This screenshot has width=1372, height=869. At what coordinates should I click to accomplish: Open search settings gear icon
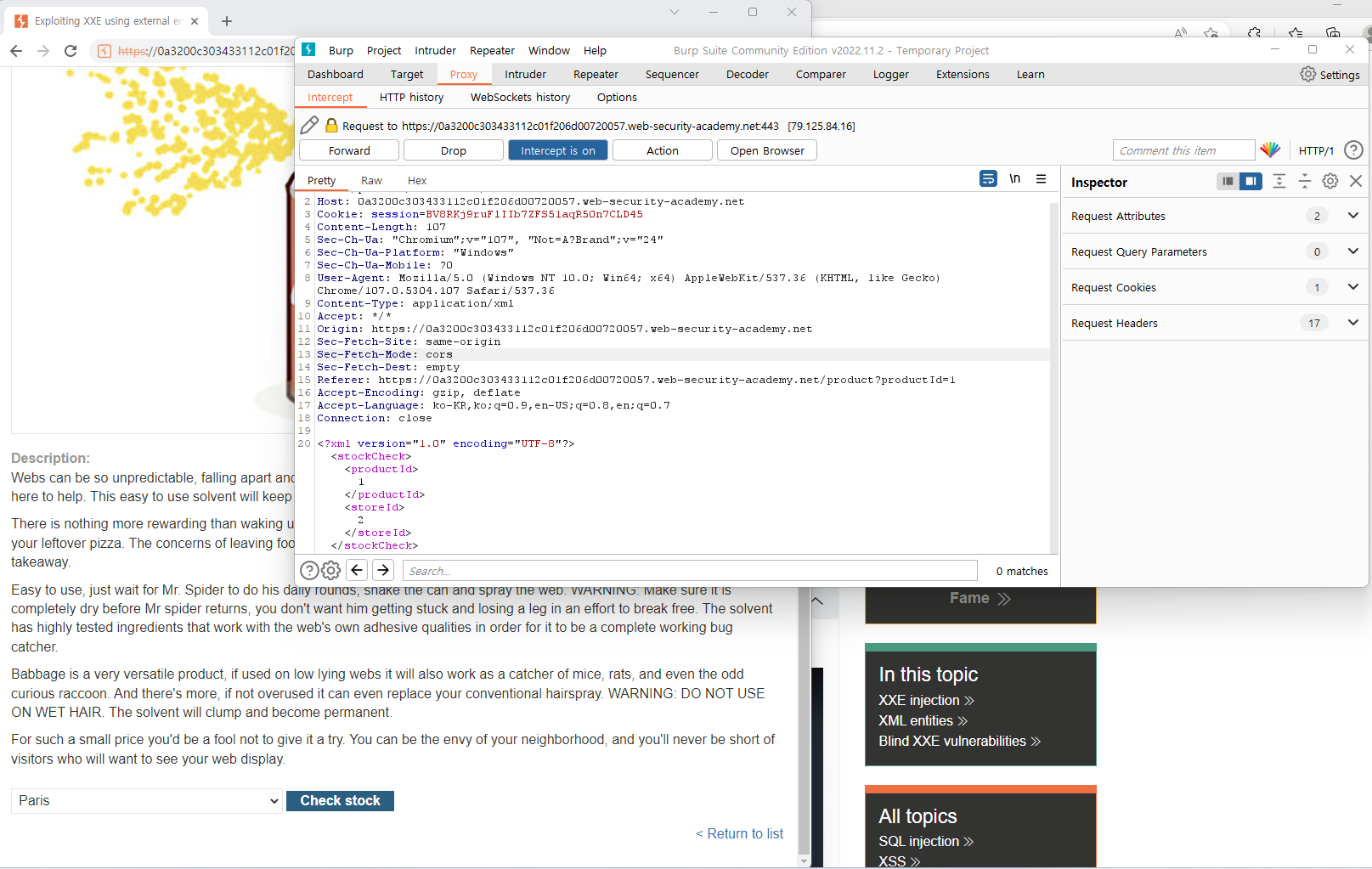point(331,571)
